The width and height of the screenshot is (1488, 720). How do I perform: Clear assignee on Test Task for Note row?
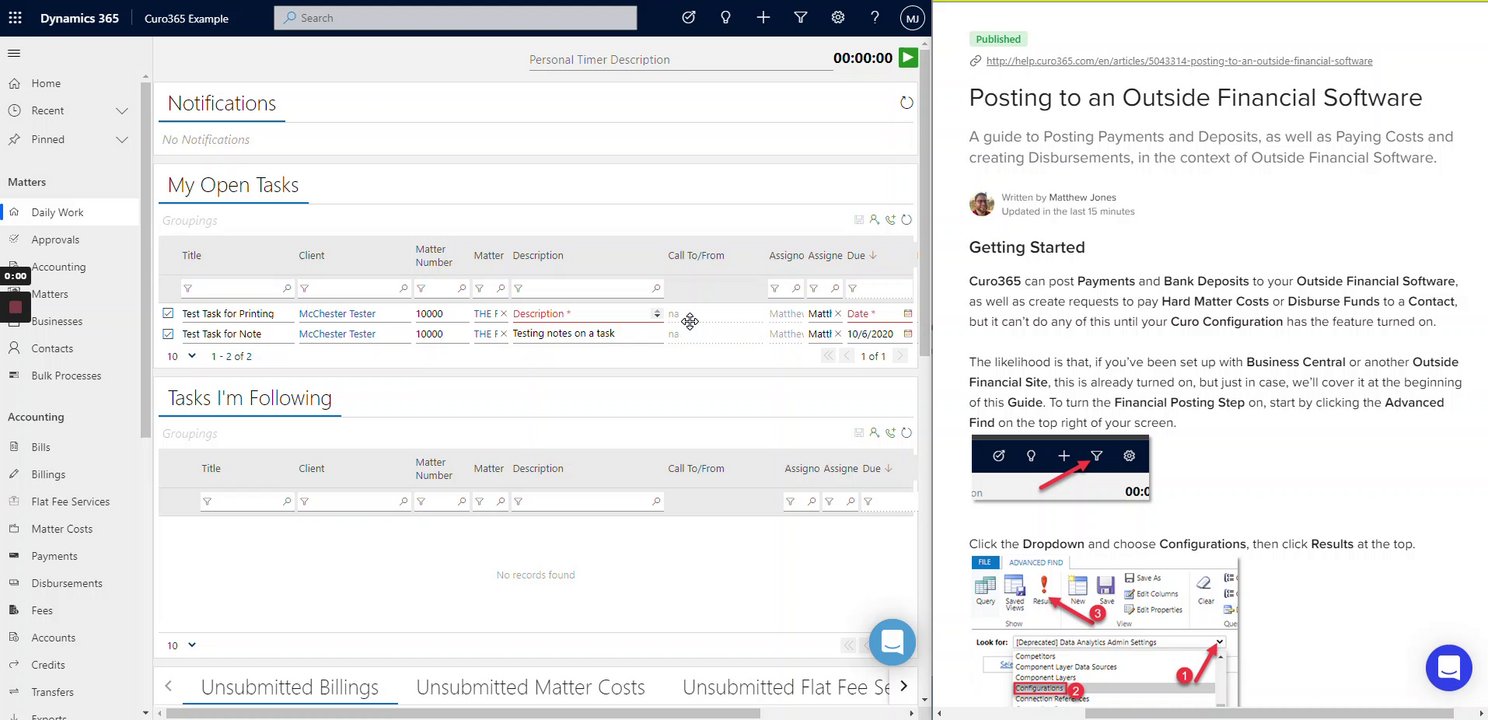(838, 334)
